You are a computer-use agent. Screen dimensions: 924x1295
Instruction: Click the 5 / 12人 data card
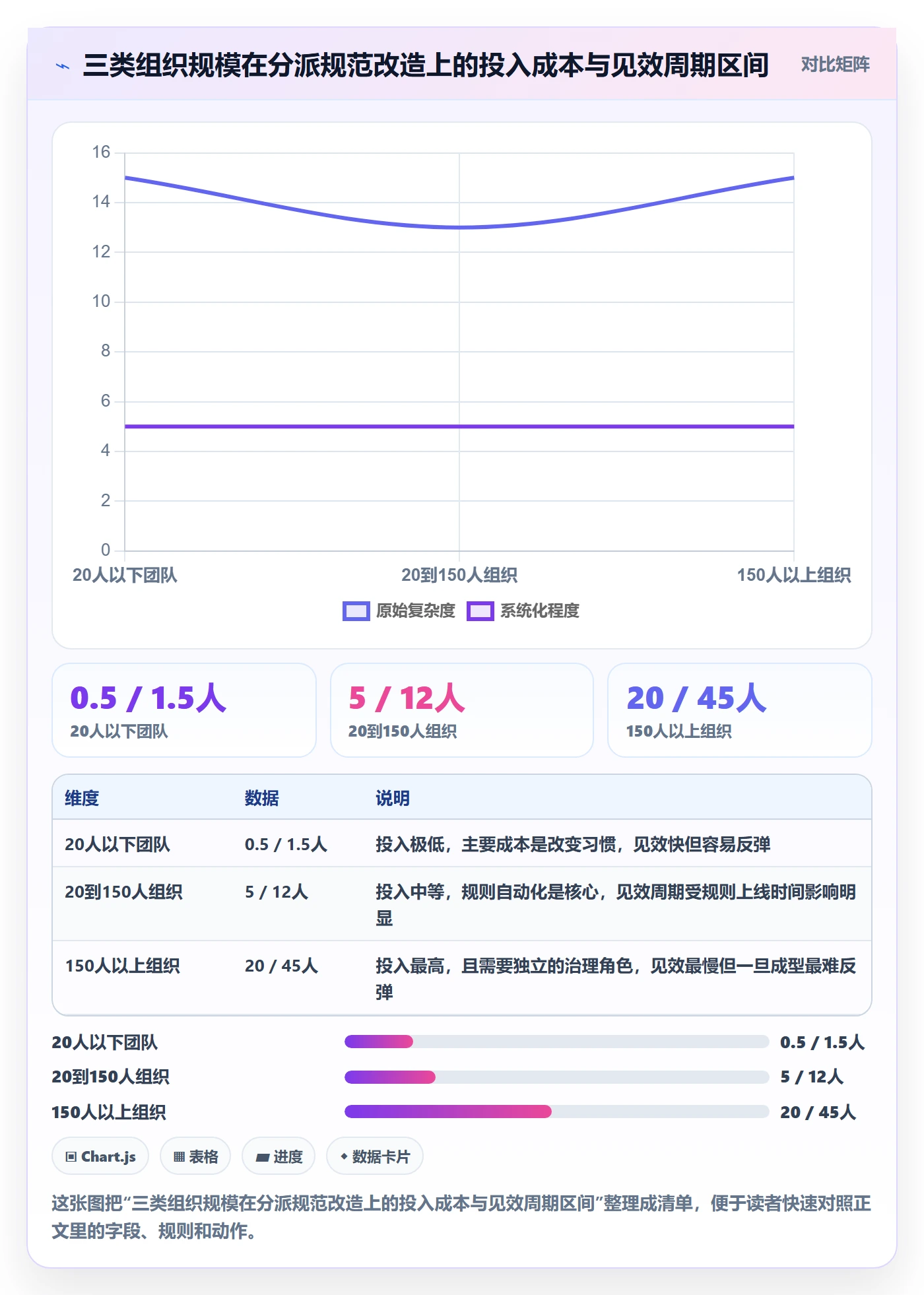point(462,710)
